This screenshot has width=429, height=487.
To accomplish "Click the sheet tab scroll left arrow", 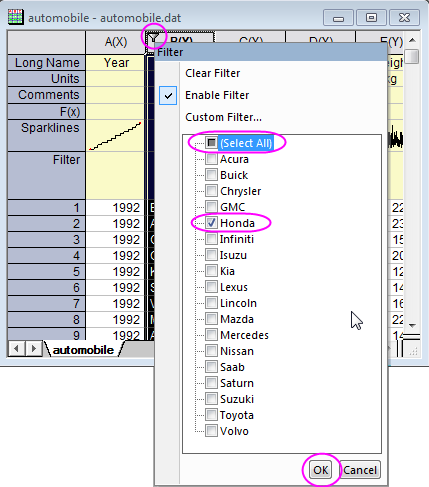I will pos(16,349).
